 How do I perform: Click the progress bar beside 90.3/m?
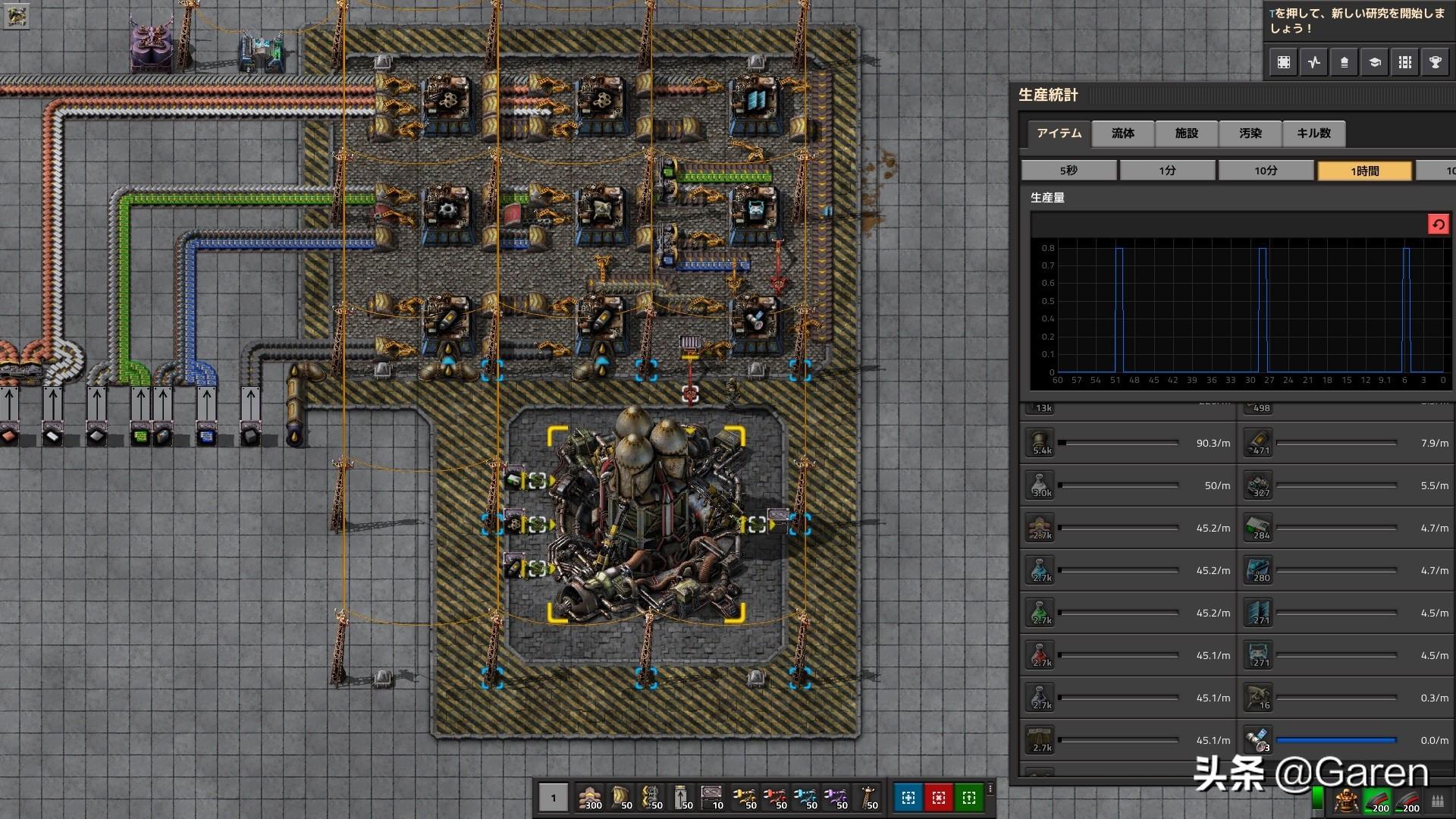coord(1119,443)
